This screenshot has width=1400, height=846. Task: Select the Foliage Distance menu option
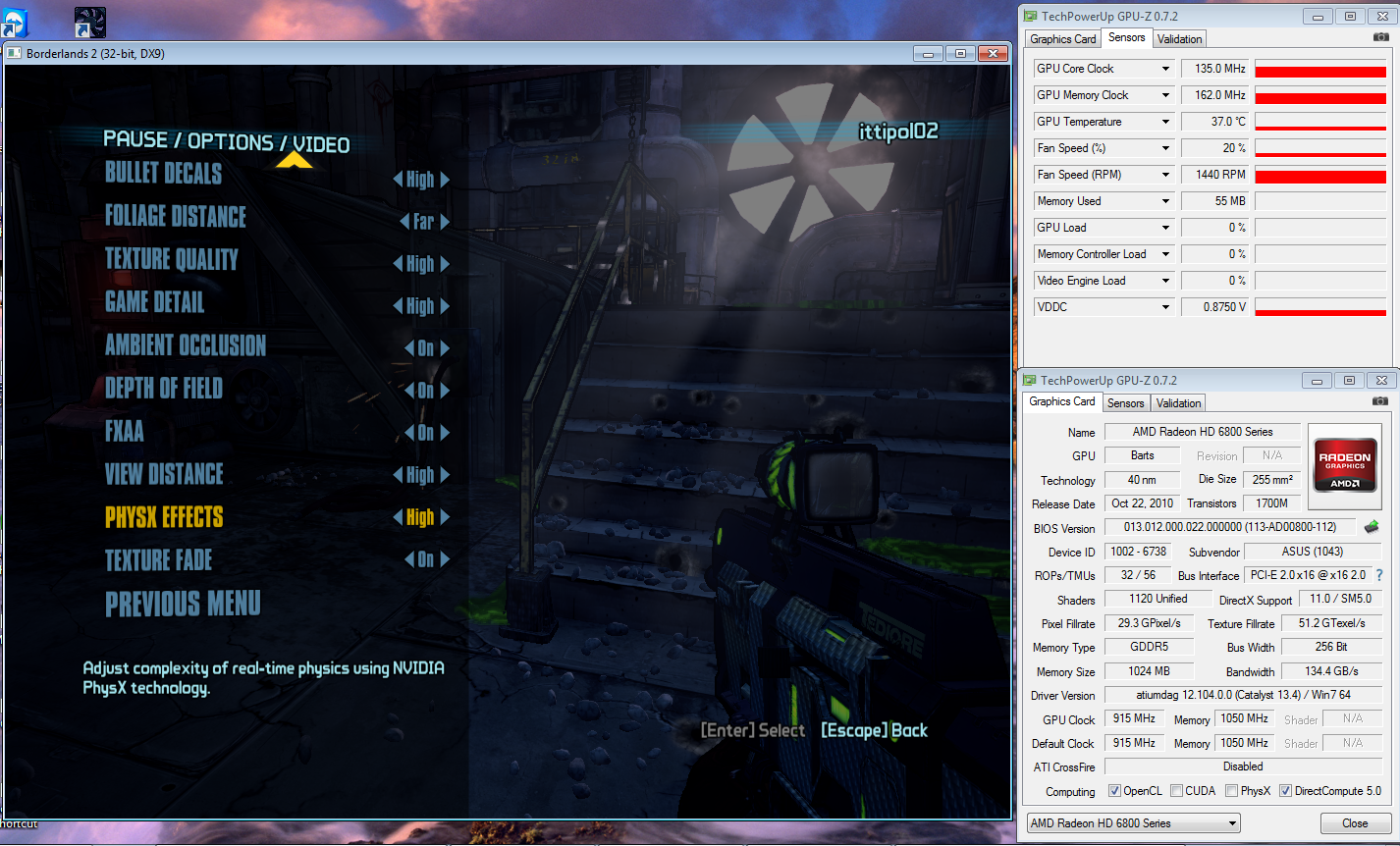(176, 216)
